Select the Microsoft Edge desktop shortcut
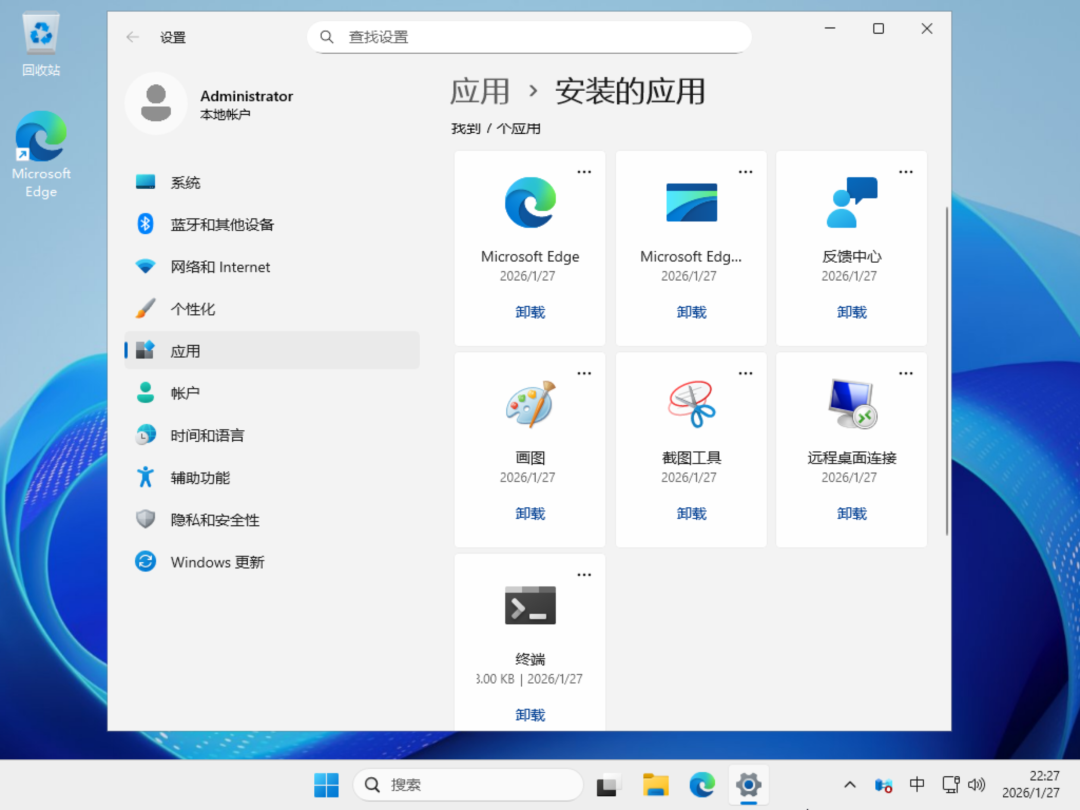Screen dimensions: 1080x810 point(41,155)
